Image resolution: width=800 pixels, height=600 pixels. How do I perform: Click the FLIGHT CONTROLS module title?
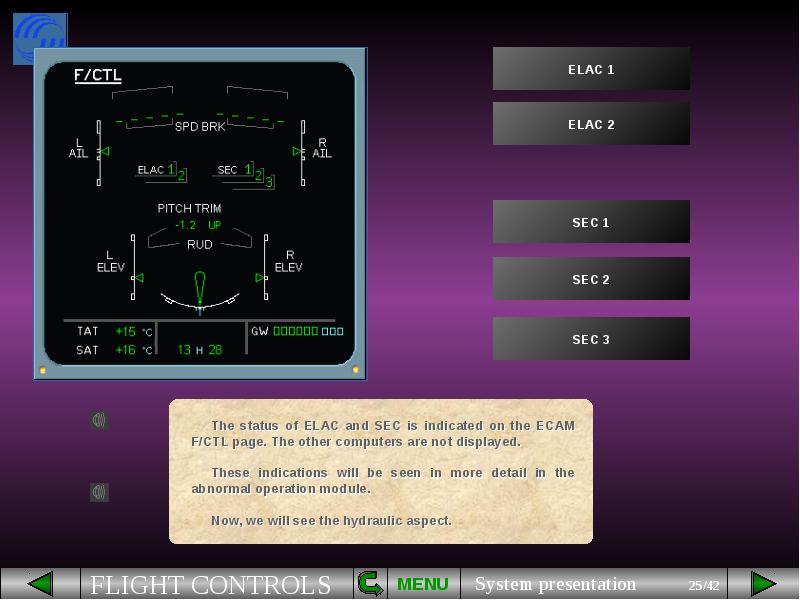(211, 584)
